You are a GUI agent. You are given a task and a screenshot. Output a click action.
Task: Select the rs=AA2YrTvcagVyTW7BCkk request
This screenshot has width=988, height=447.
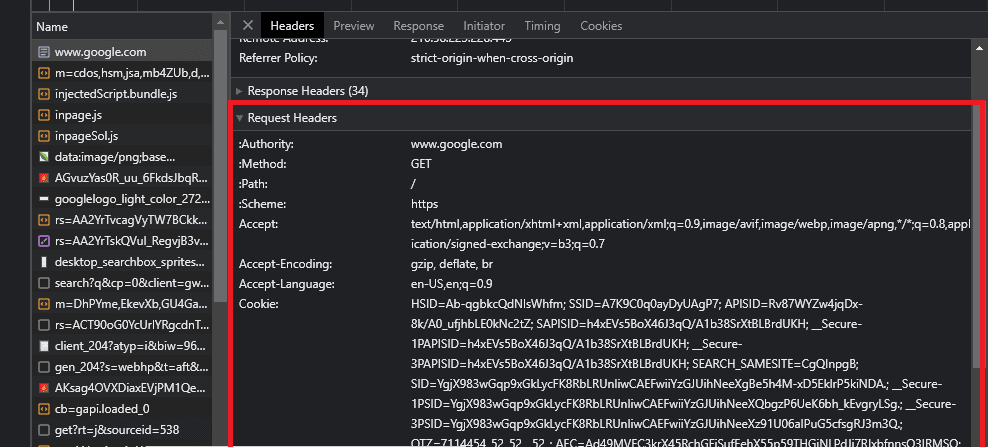click(123, 220)
